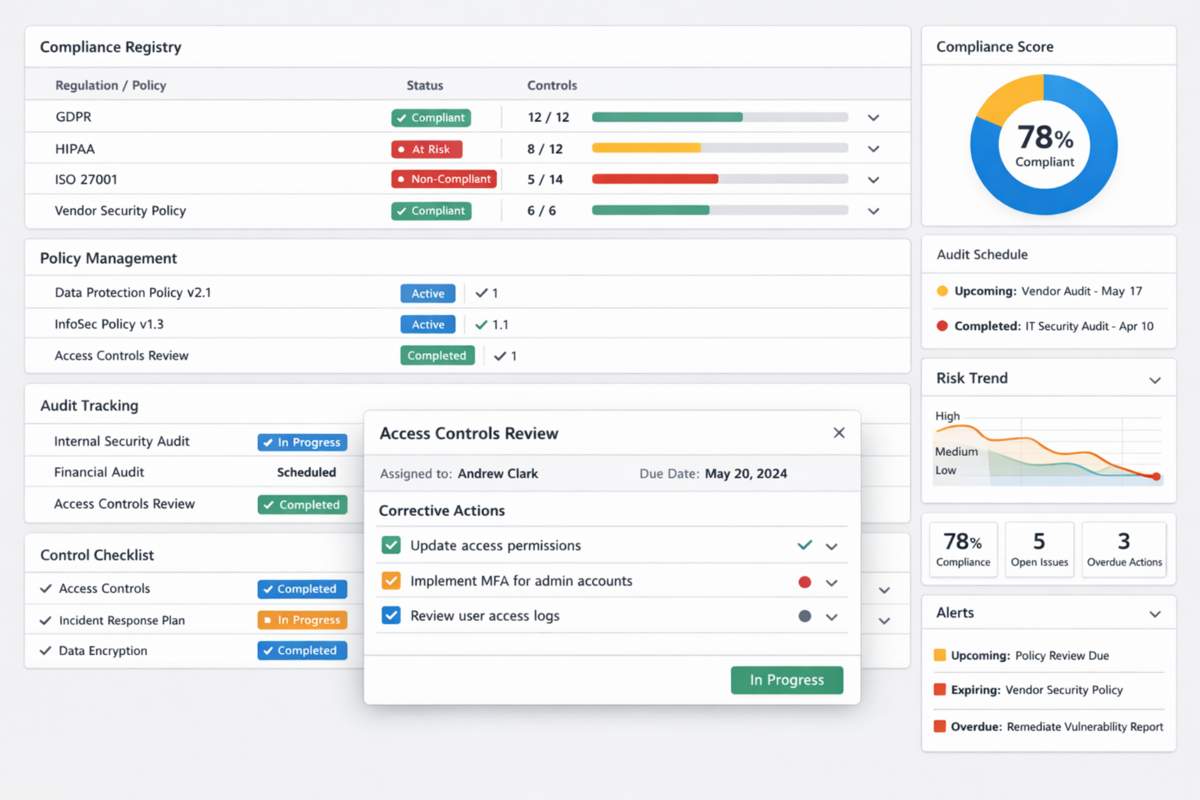This screenshot has height=800, width=1200.
Task: Toggle the Implement MFA for admin accounts checkbox
Action: click(x=390, y=581)
